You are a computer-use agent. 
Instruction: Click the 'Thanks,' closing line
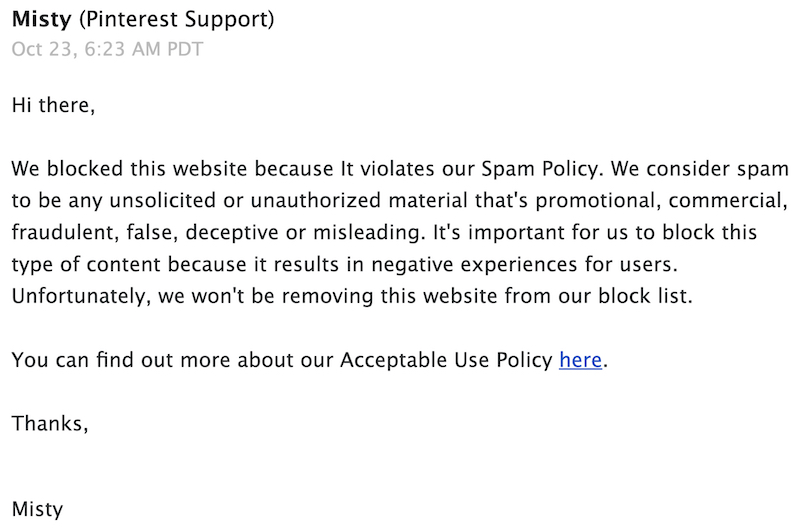50,423
